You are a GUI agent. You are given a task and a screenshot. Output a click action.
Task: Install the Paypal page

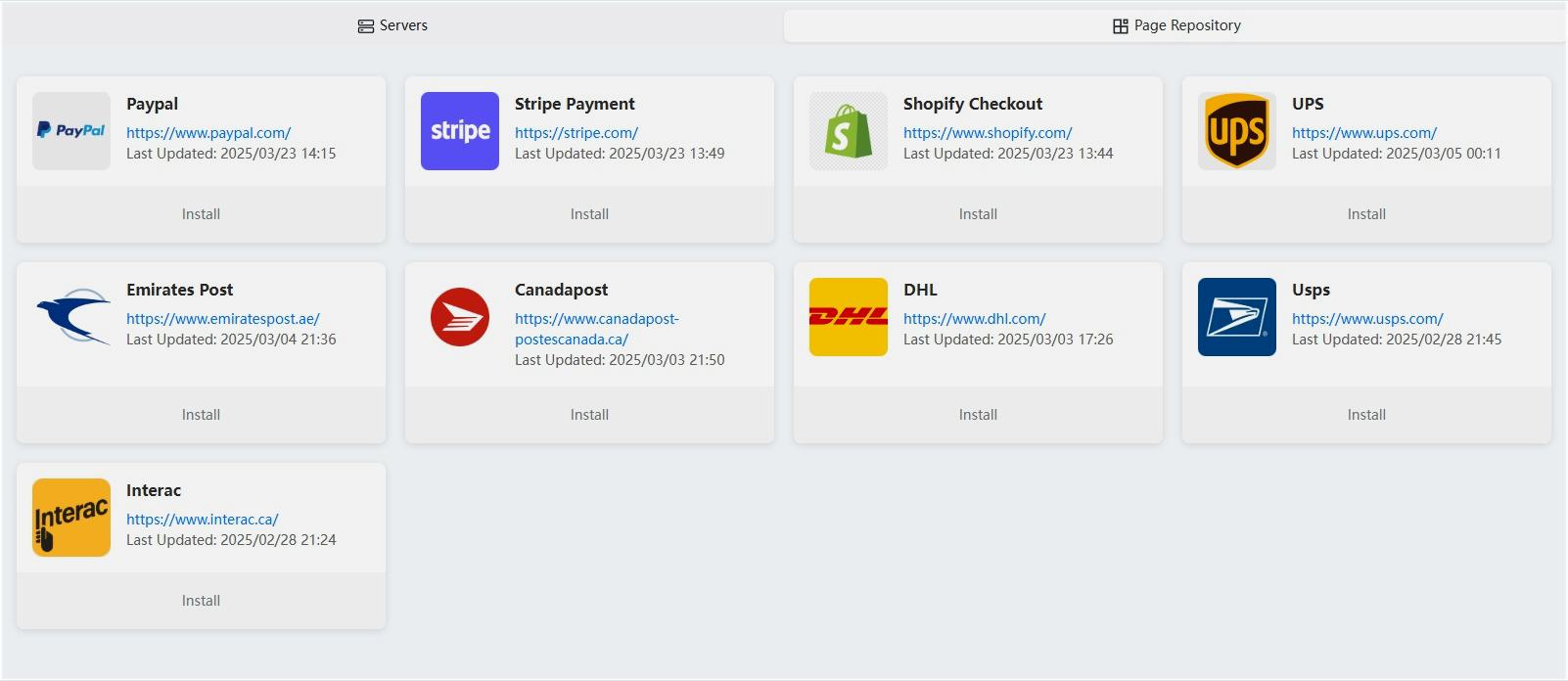click(x=201, y=214)
